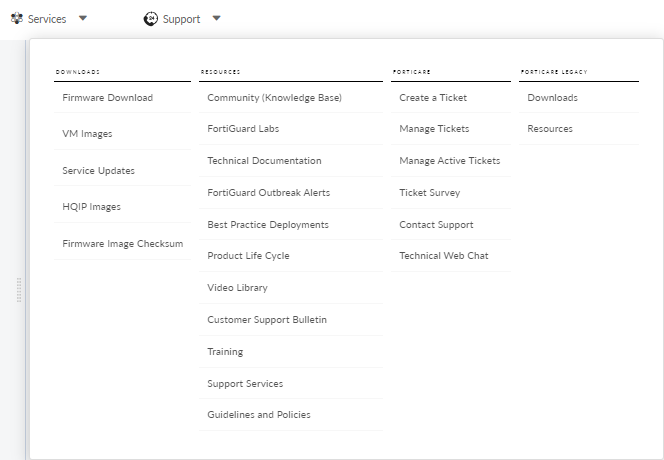The height and width of the screenshot is (460, 664).
Task: Go to Video Library
Action: [238, 288]
